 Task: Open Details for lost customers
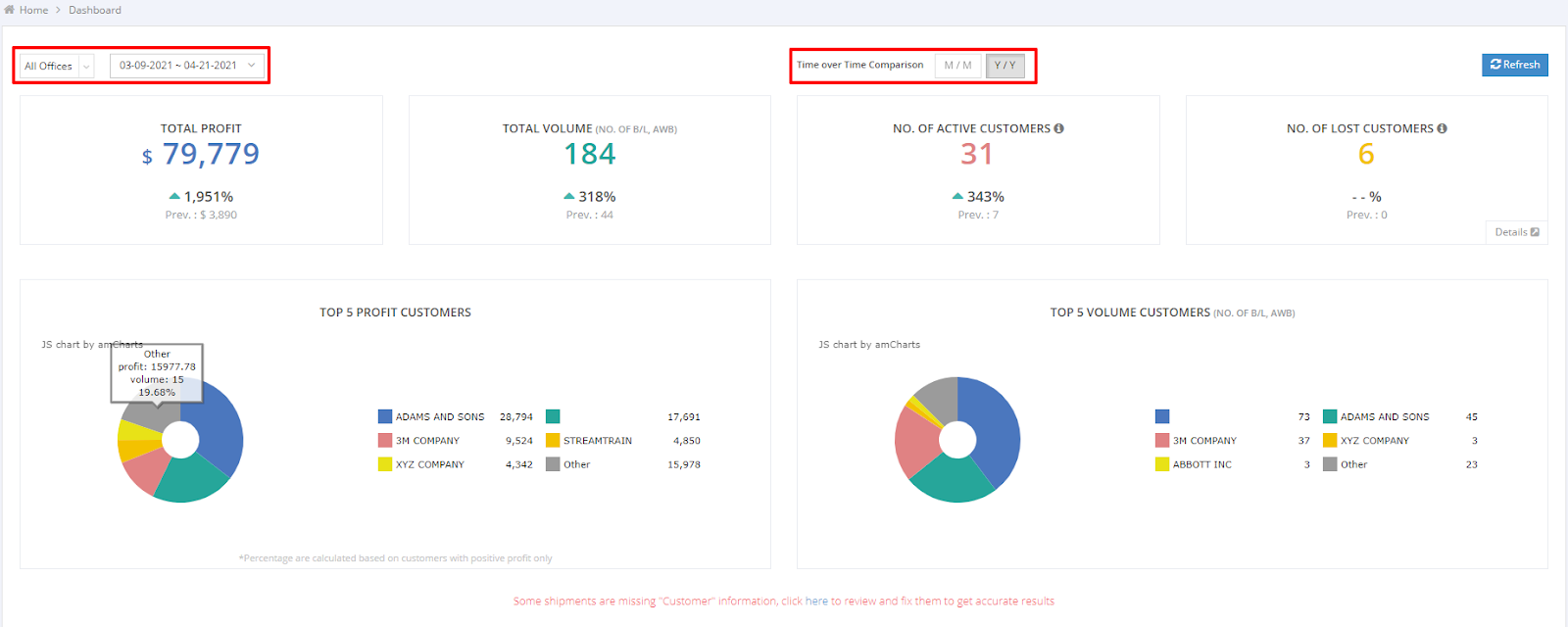(x=1516, y=232)
